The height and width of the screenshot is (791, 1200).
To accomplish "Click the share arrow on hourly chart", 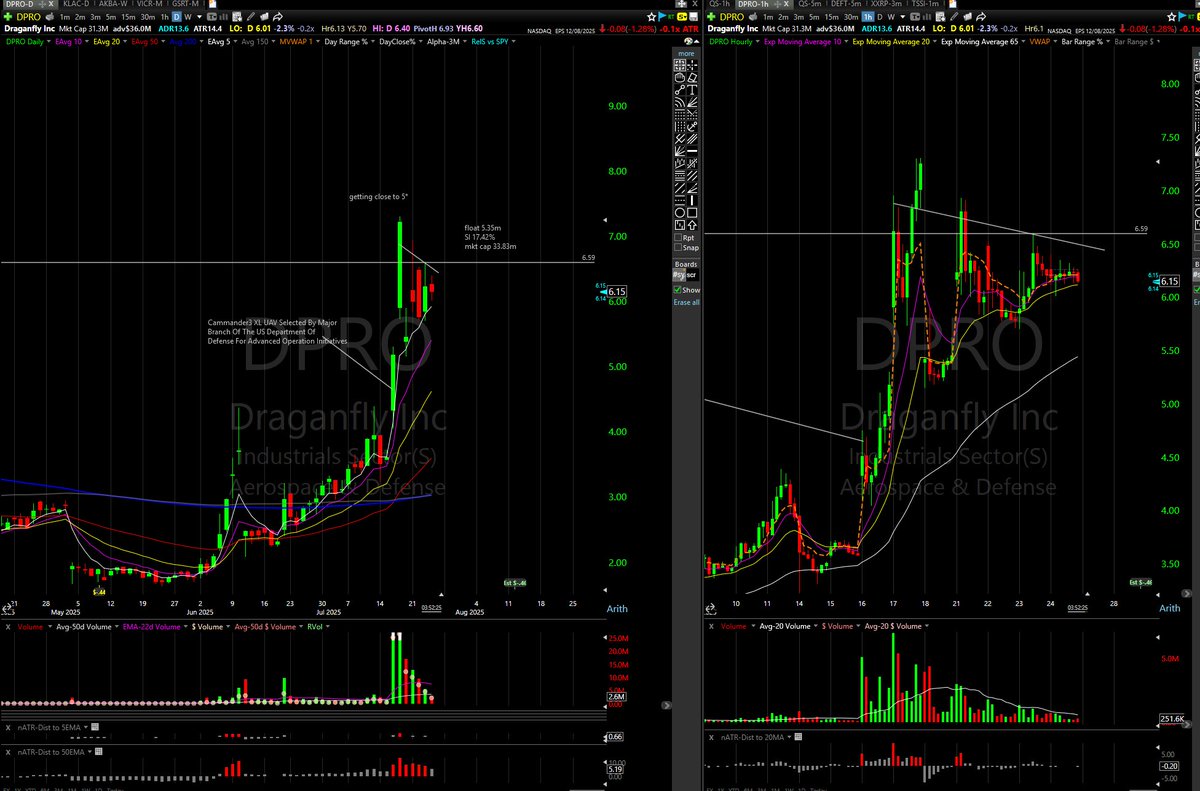I will [x=981, y=16].
